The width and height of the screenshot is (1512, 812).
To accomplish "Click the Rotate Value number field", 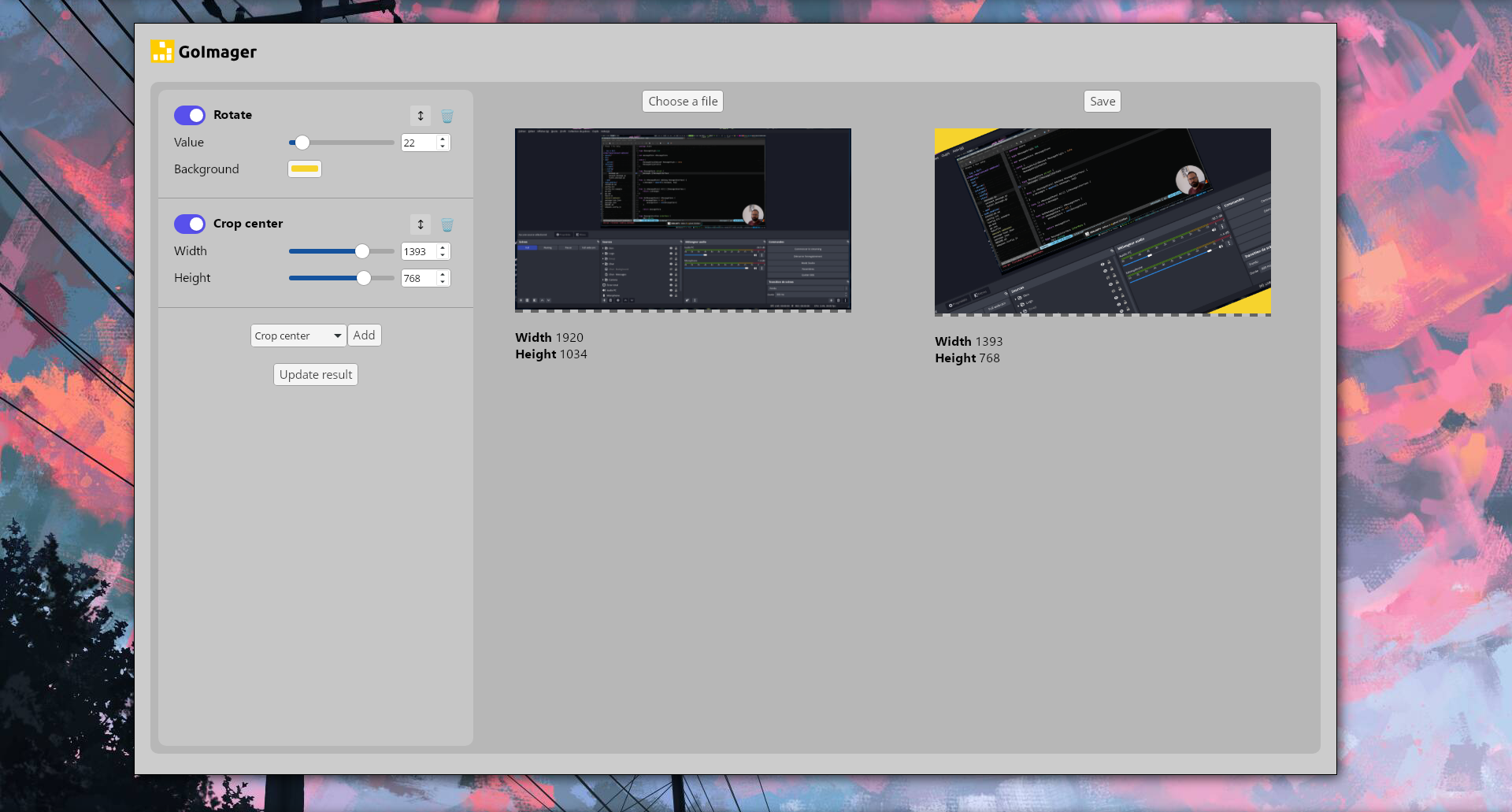I will (418, 143).
